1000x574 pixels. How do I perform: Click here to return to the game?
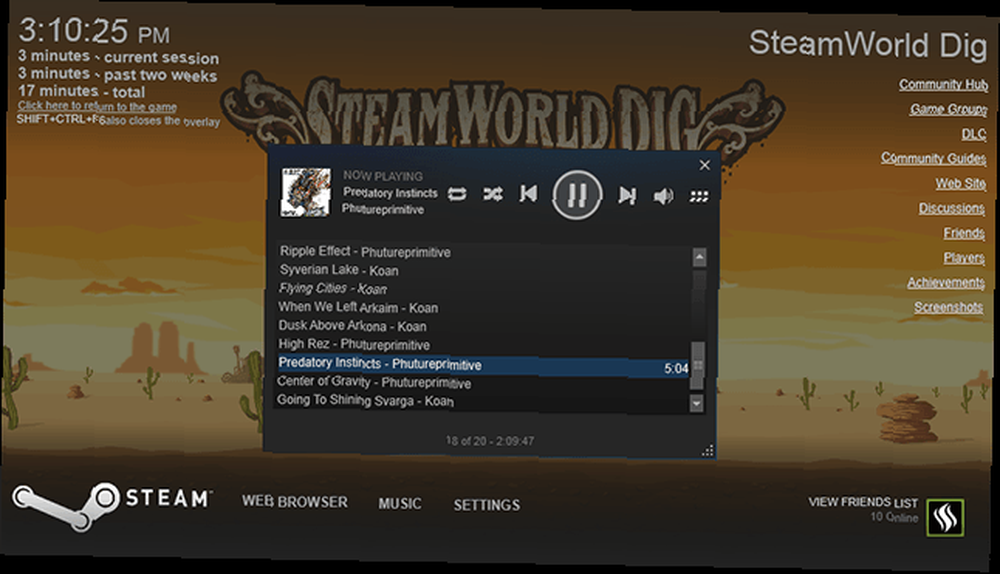click(98, 107)
